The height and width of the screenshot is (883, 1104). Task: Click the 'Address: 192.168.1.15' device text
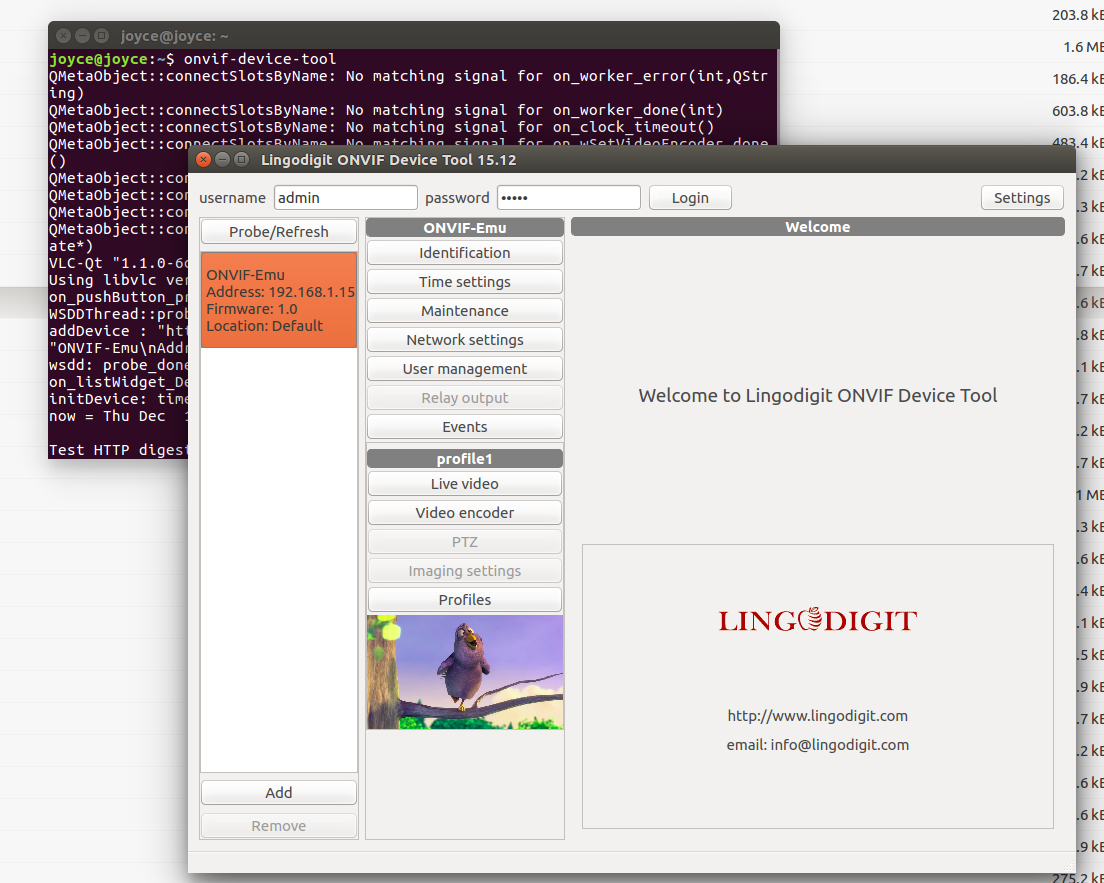pos(281,292)
